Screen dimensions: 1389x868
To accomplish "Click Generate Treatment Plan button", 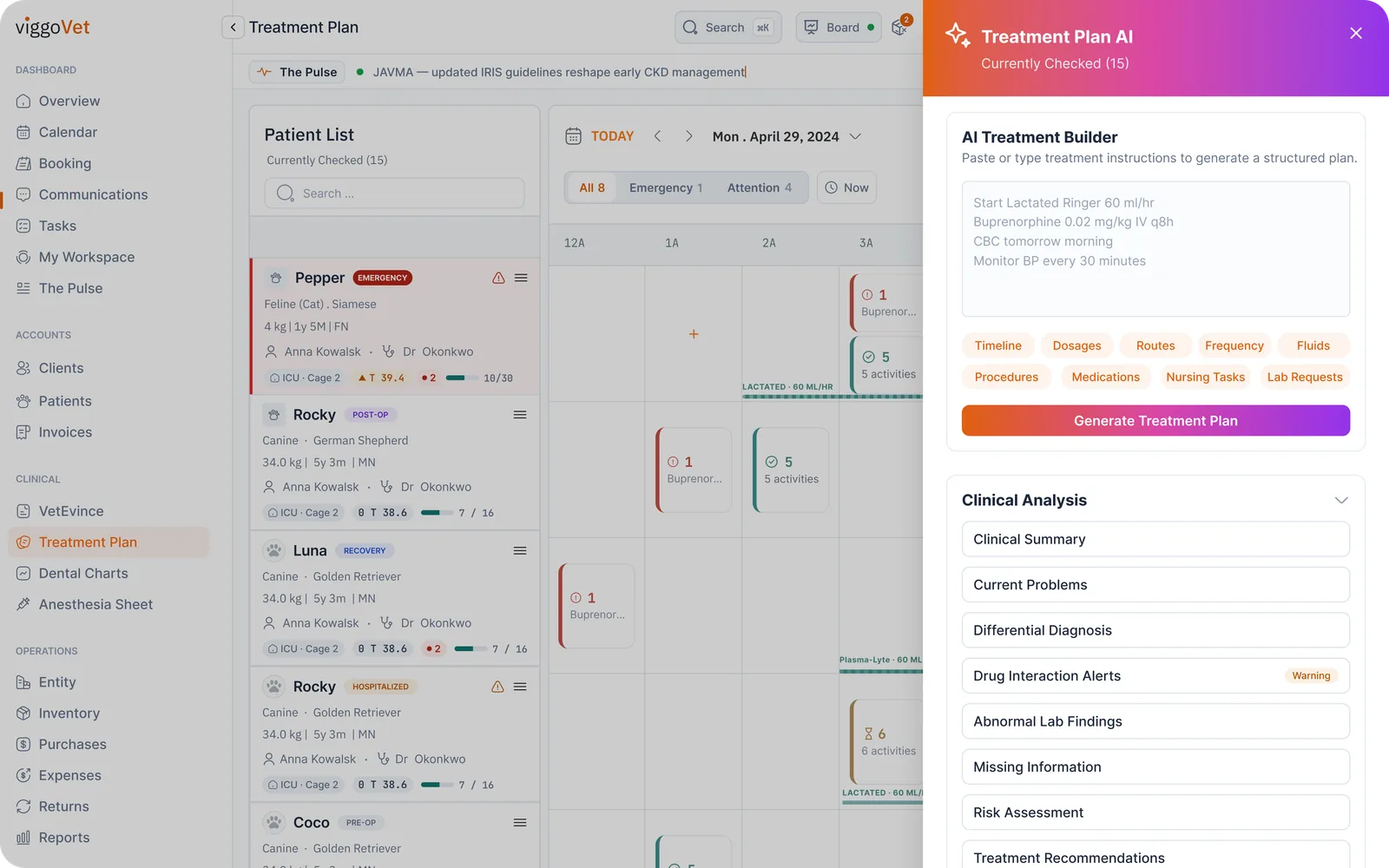I will (x=1155, y=421).
